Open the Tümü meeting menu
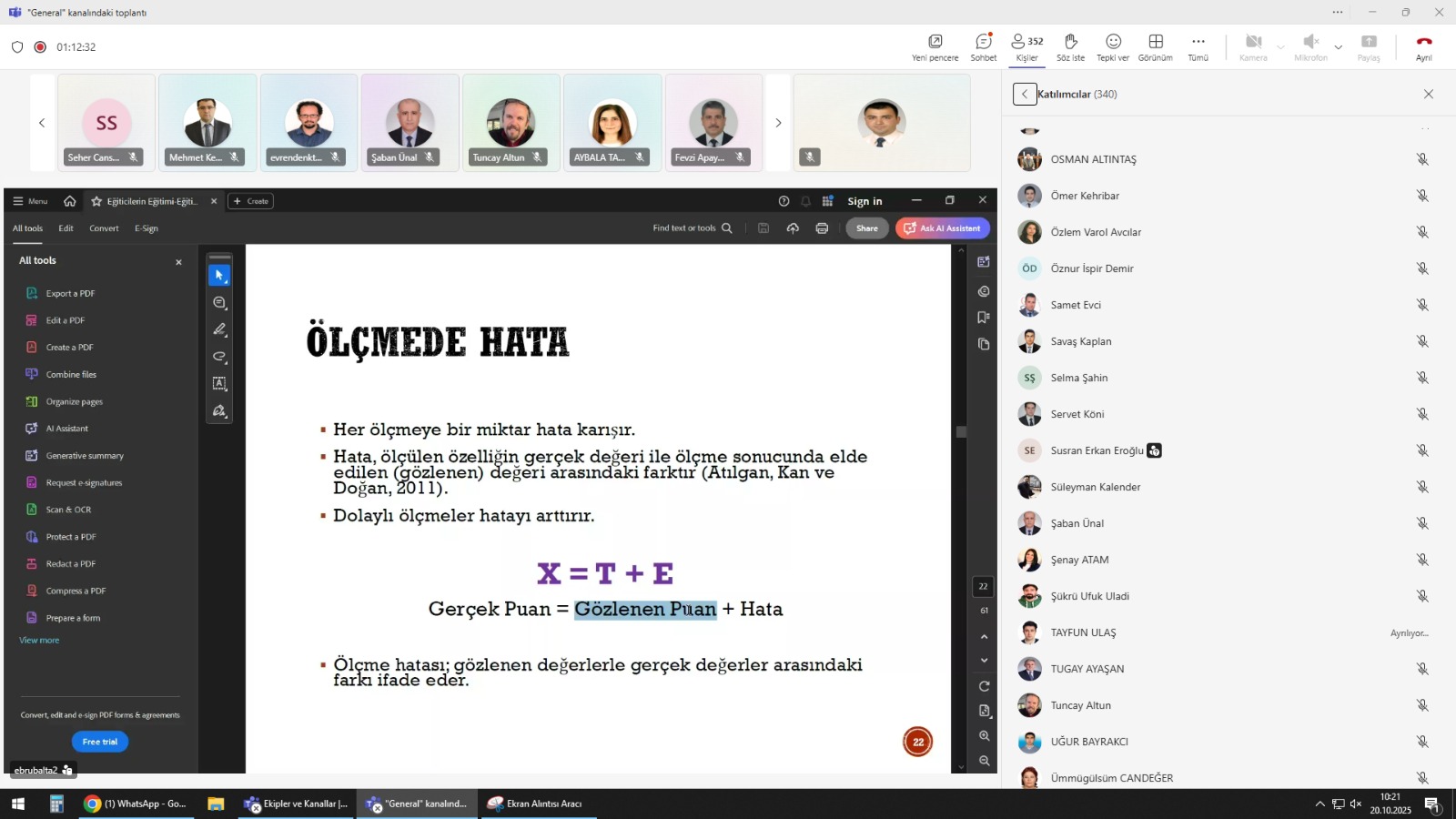Screen dimensions: 1456x819 point(1198,46)
